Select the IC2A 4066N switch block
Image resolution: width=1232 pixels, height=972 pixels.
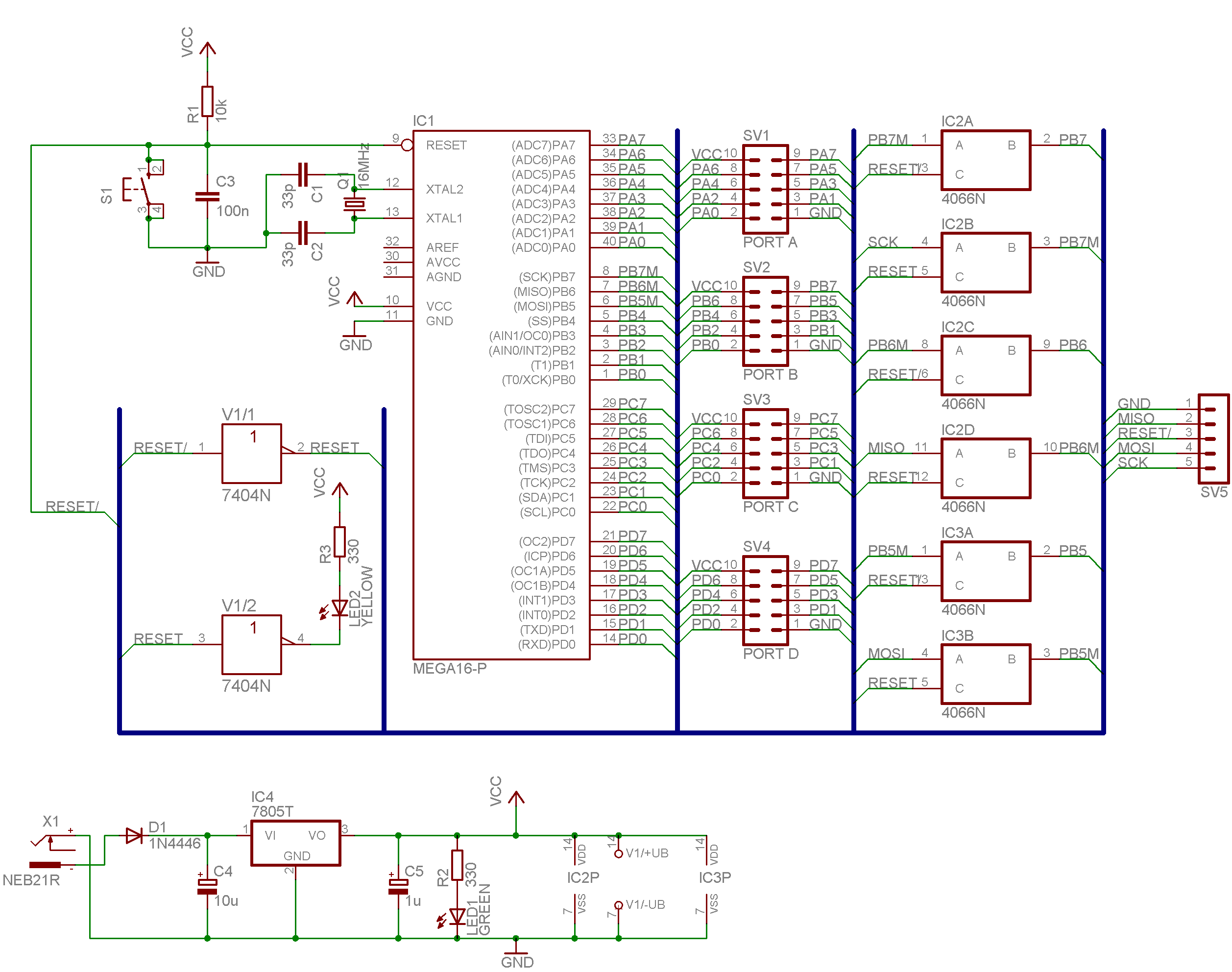985,159
